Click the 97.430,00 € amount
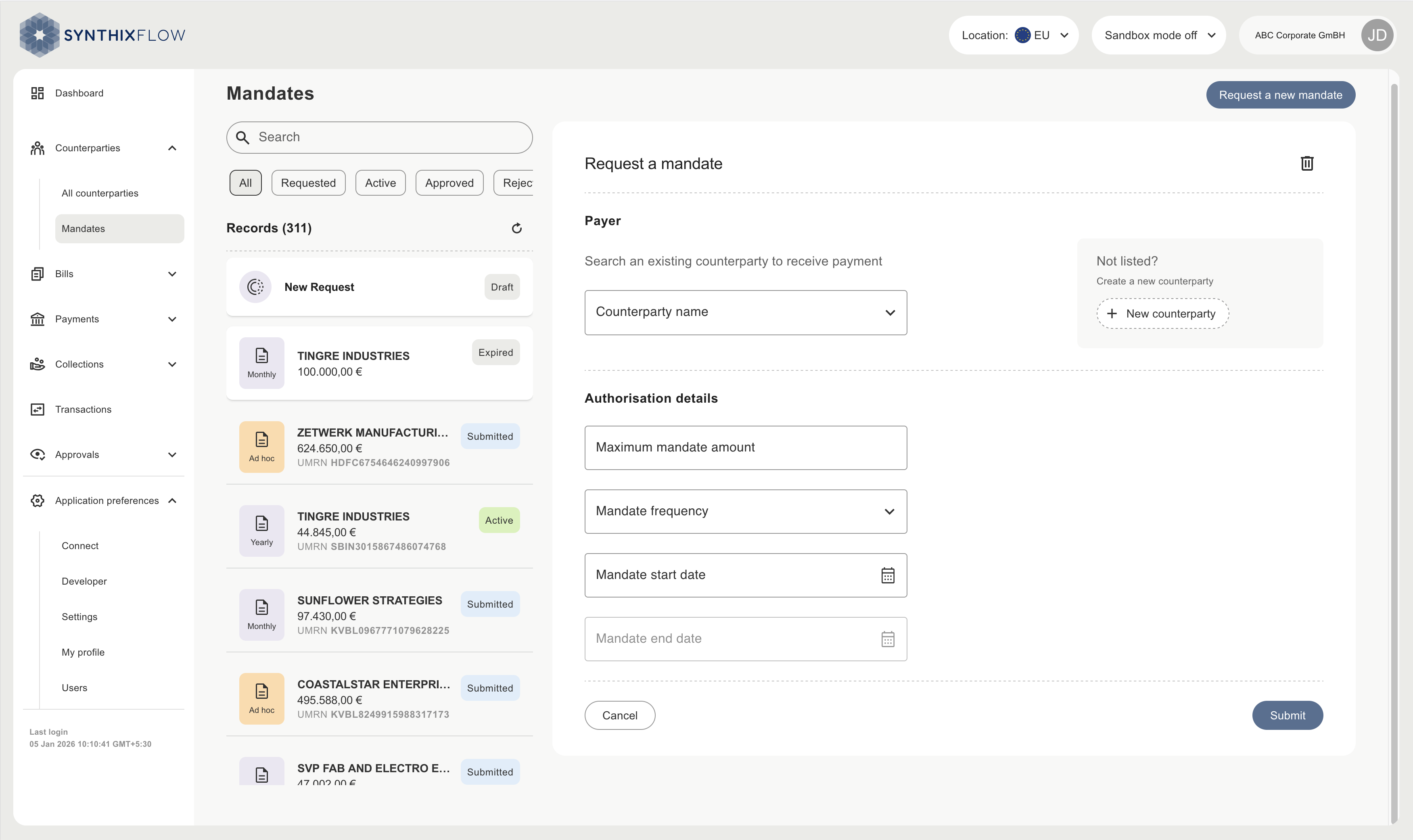The image size is (1413, 840). point(327,616)
